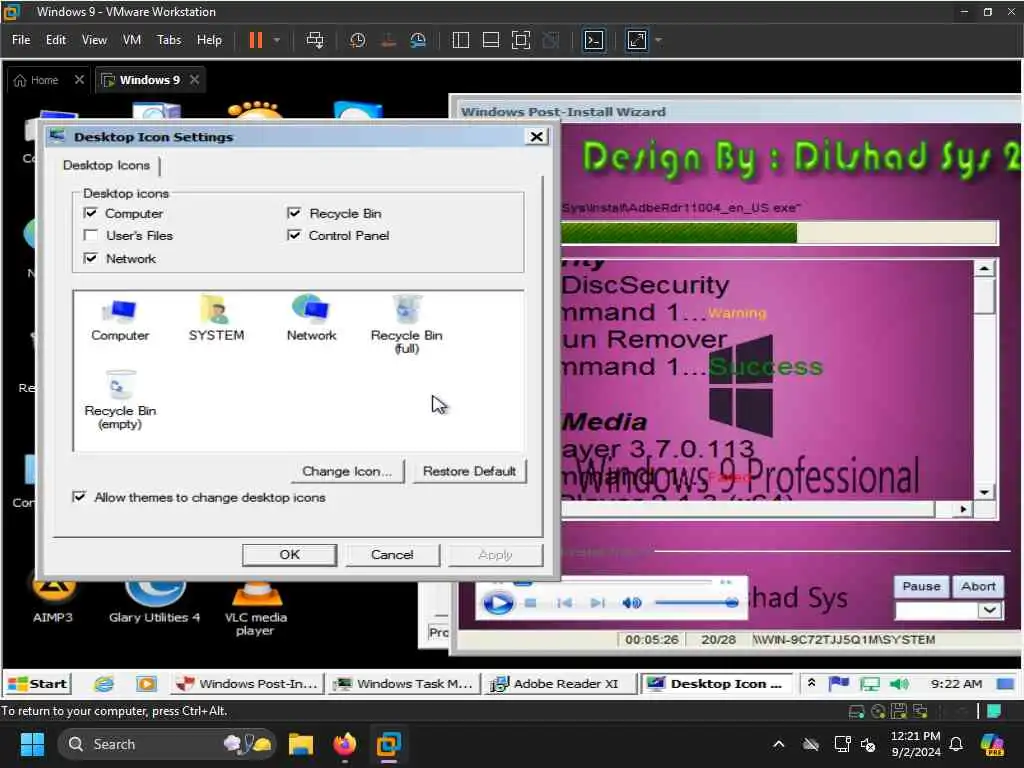This screenshot has height=768, width=1024.
Task: Enable the User's Files checkbox
Action: click(91, 235)
